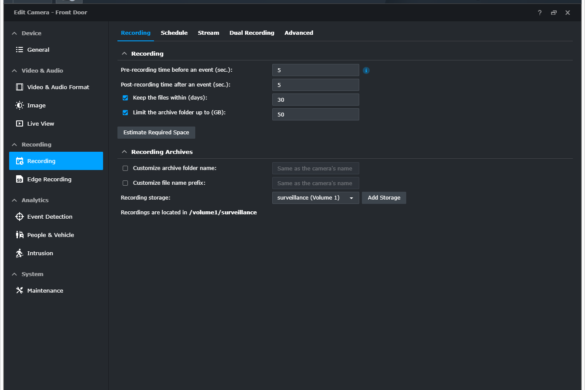Image resolution: width=585 pixels, height=390 pixels.
Task: Collapse the Recording settings section
Action: [124, 54]
